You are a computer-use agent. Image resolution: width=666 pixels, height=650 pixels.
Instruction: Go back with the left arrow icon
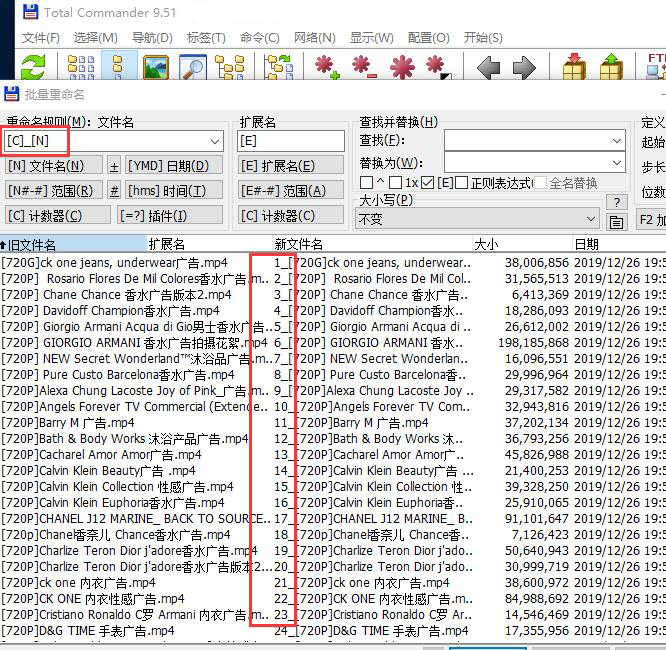pos(488,67)
